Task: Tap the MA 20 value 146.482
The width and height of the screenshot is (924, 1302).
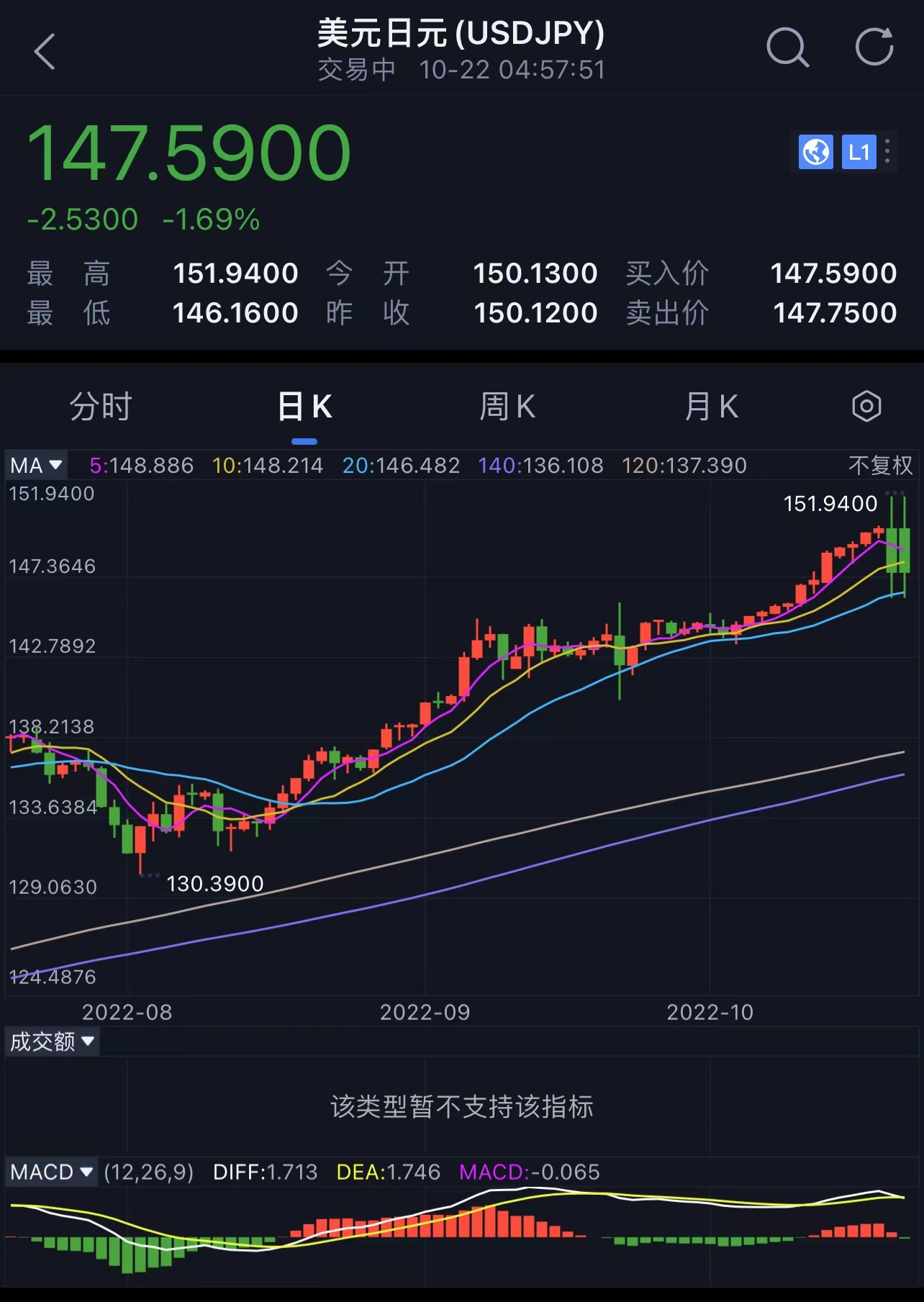Action: 401,466
